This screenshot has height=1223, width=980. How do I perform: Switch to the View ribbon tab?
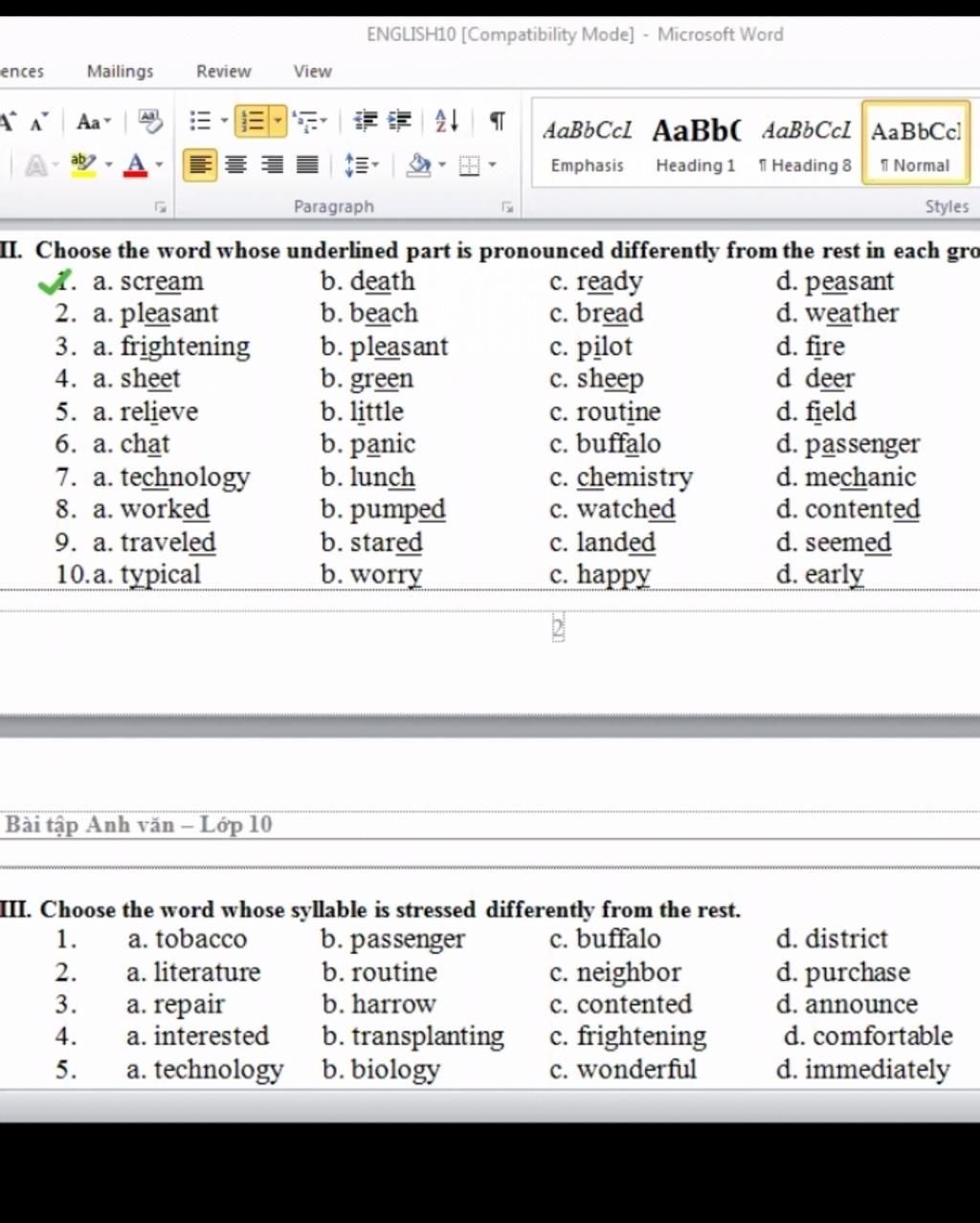pos(312,72)
